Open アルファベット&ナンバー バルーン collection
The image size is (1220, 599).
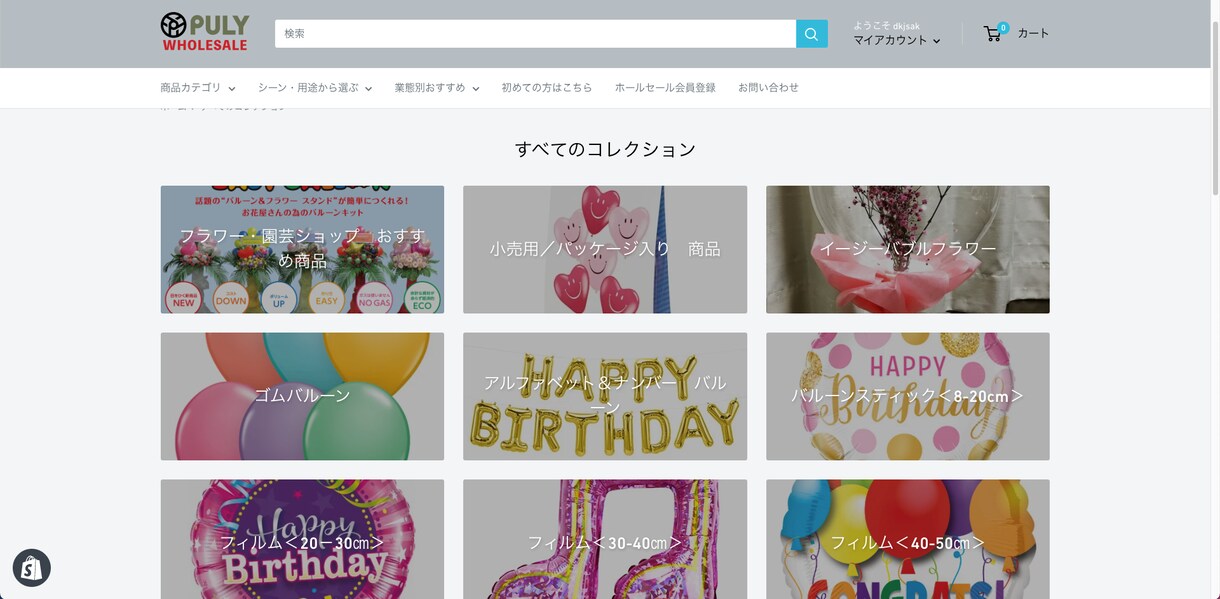(605, 396)
